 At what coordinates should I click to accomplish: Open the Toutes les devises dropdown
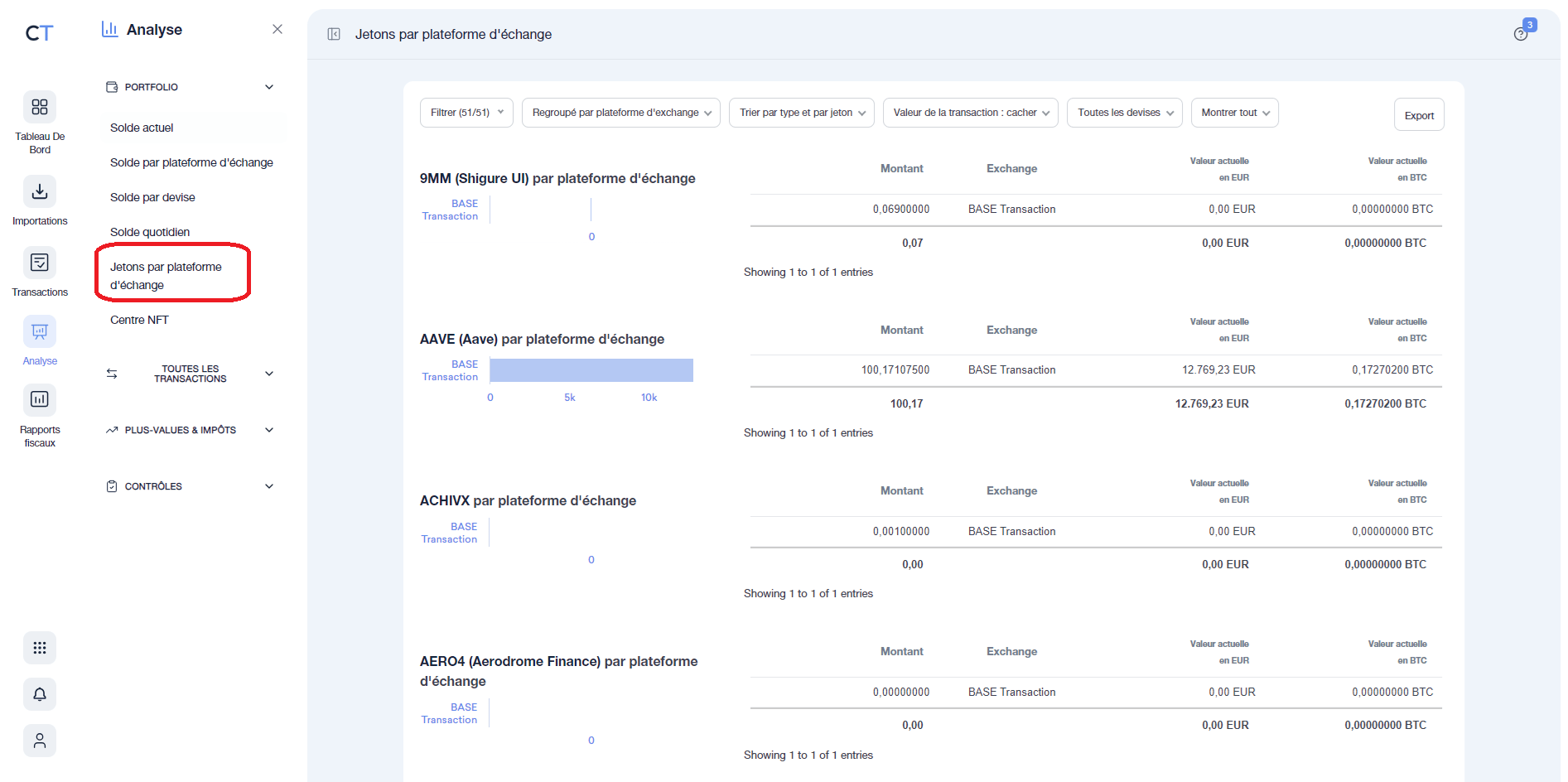(x=1123, y=112)
